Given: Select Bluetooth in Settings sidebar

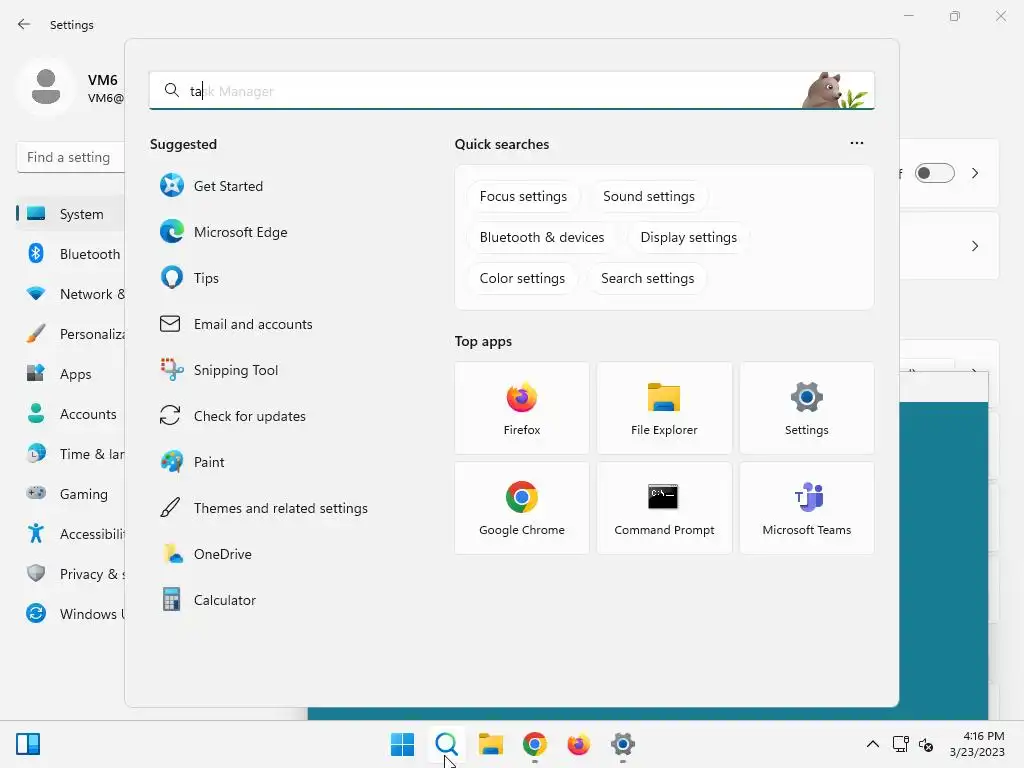Looking at the screenshot, I should click(x=71, y=253).
